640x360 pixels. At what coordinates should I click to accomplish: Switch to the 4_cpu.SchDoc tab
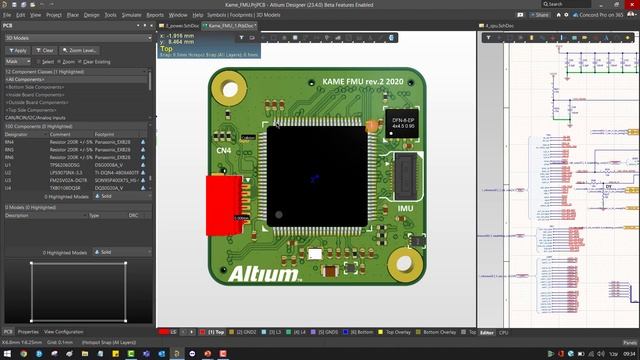click(x=496, y=26)
